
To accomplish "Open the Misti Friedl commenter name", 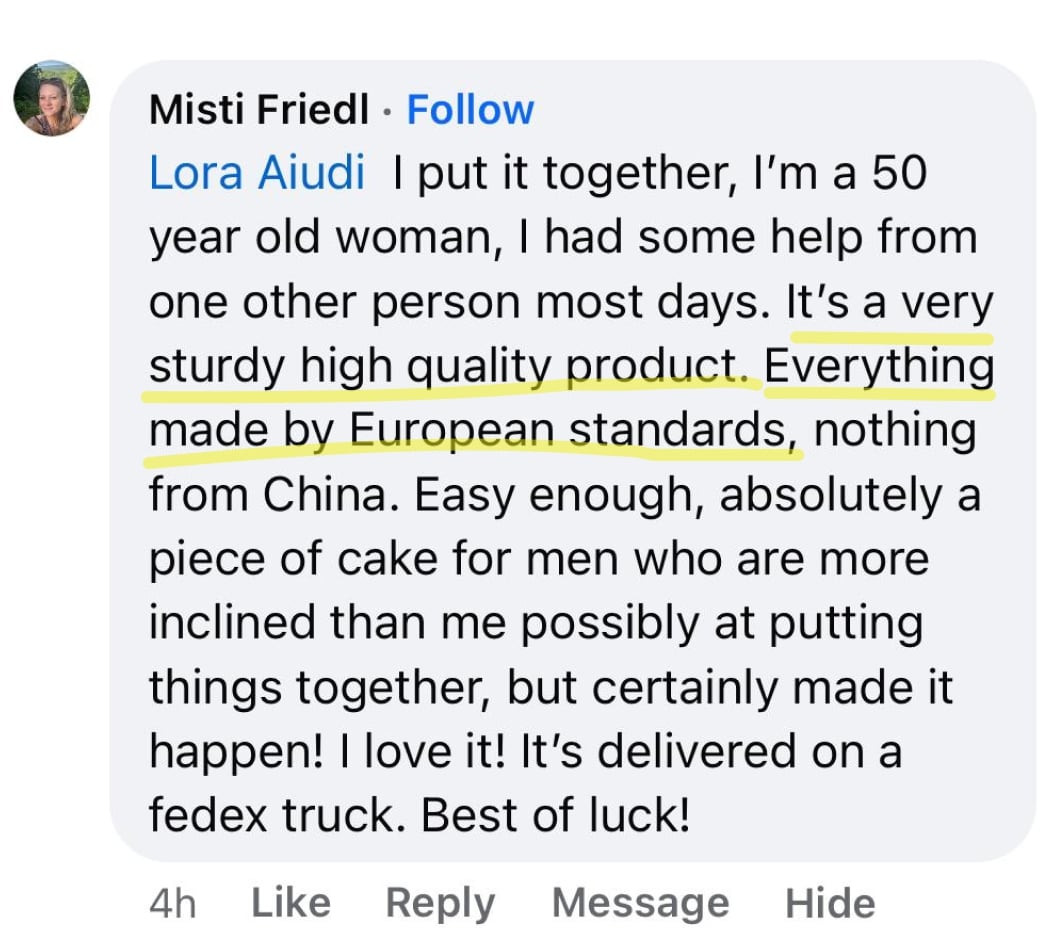I will 259,109.
